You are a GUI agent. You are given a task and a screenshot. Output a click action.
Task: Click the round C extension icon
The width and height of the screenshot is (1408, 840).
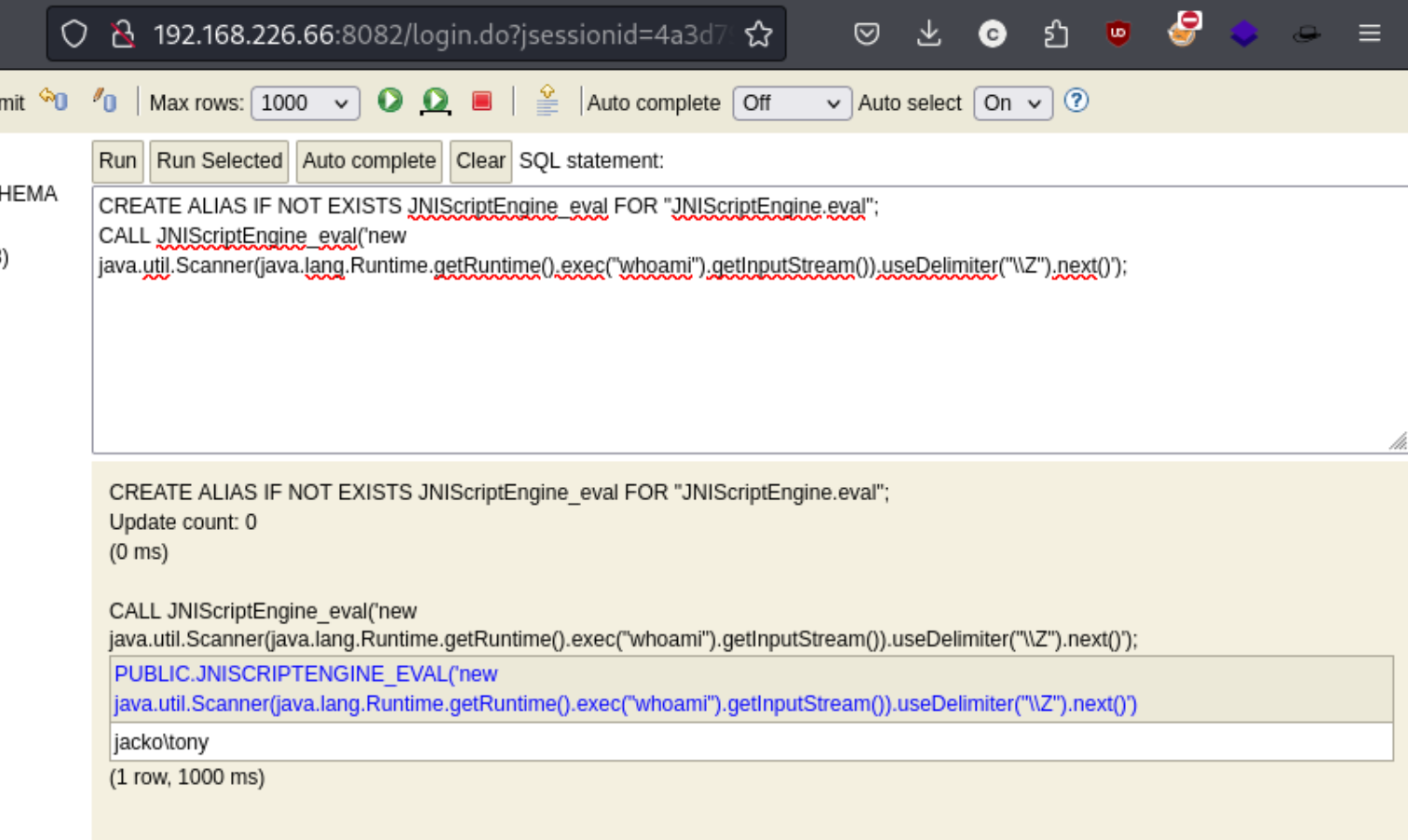[x=992, y=34]
